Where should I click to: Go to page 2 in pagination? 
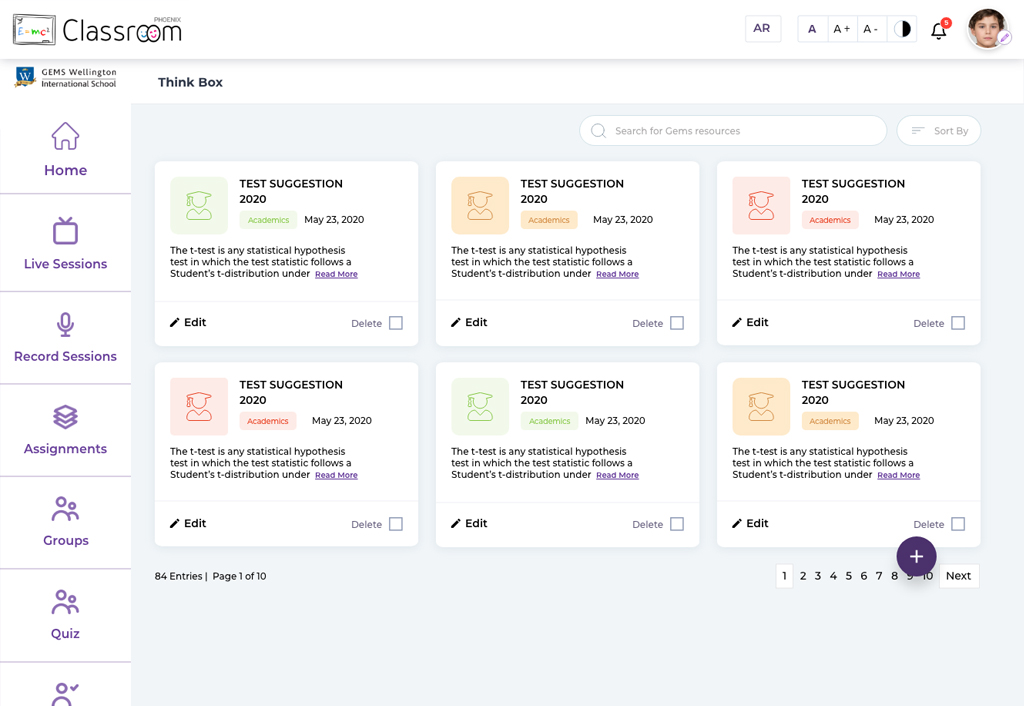(803, 576)
